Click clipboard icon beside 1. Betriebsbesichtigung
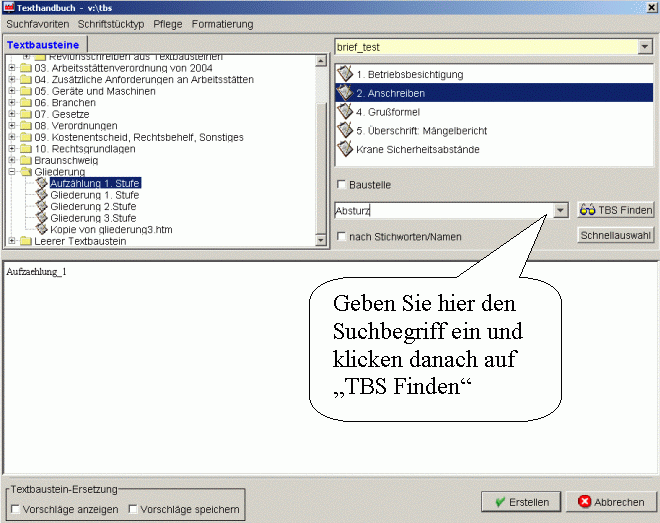The image size is (660, 523). pyautogui.click(x=345, y=74)
